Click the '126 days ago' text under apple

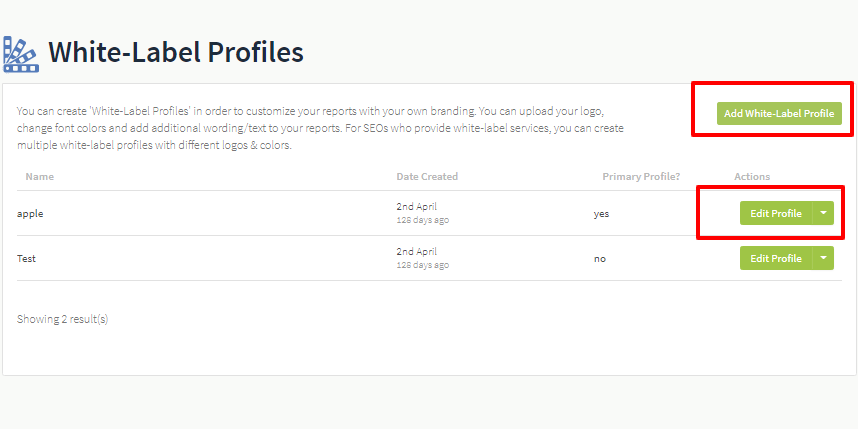422,220
